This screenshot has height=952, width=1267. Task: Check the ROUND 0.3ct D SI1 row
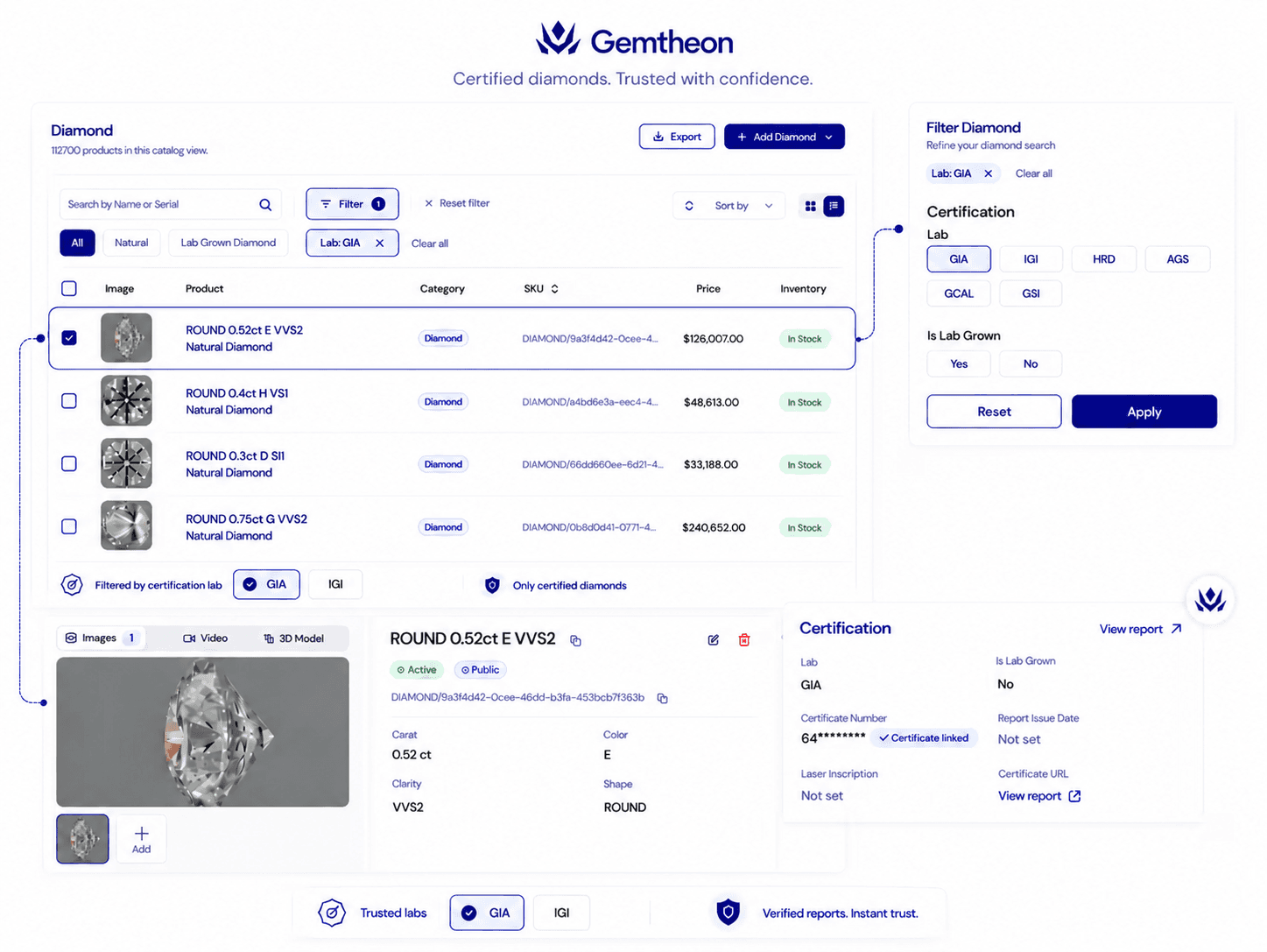click(x=69, y=463)
